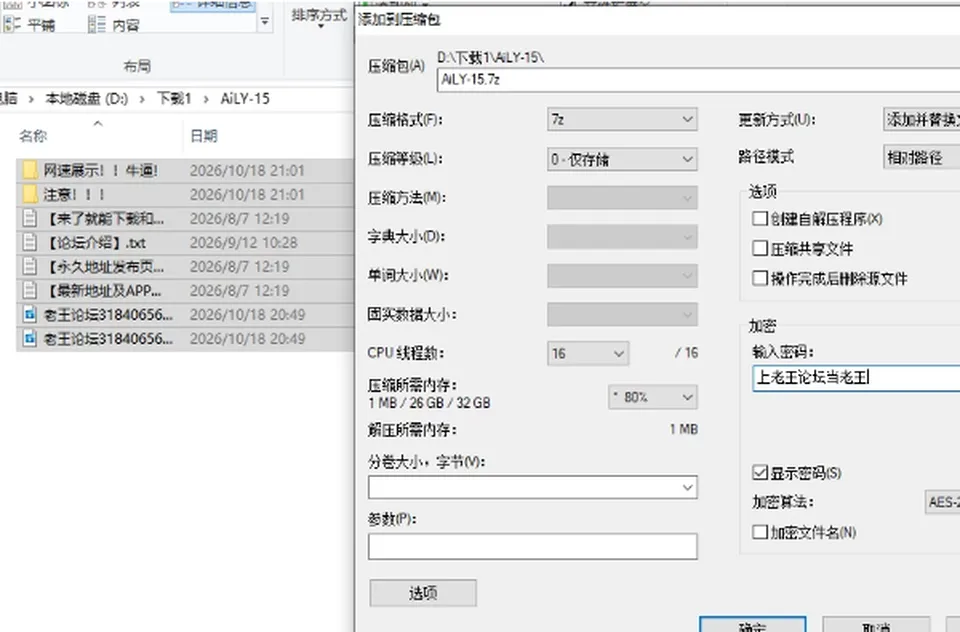
Task: Click AiLY-15 in the address breadcrumb
Action: 245,99
